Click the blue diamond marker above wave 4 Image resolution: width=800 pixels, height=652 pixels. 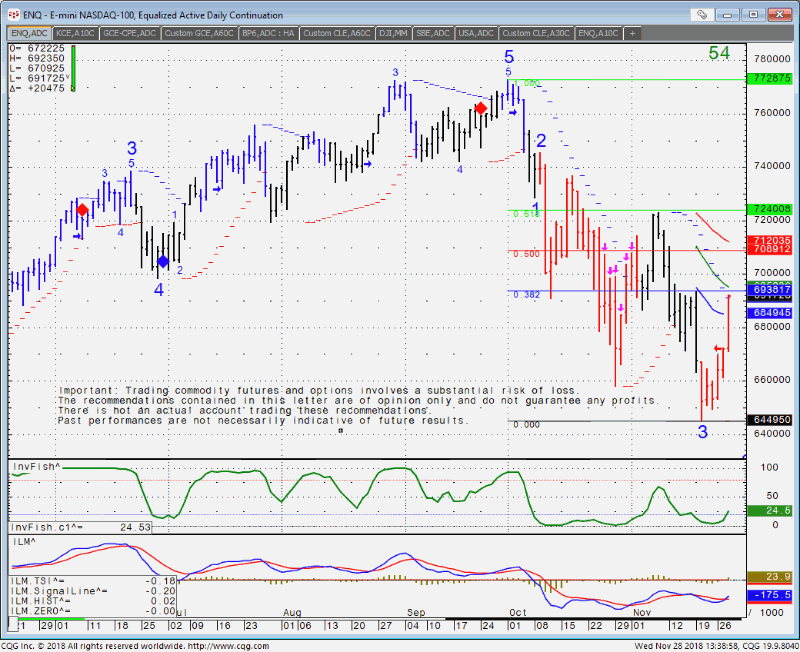coord(163,261)
